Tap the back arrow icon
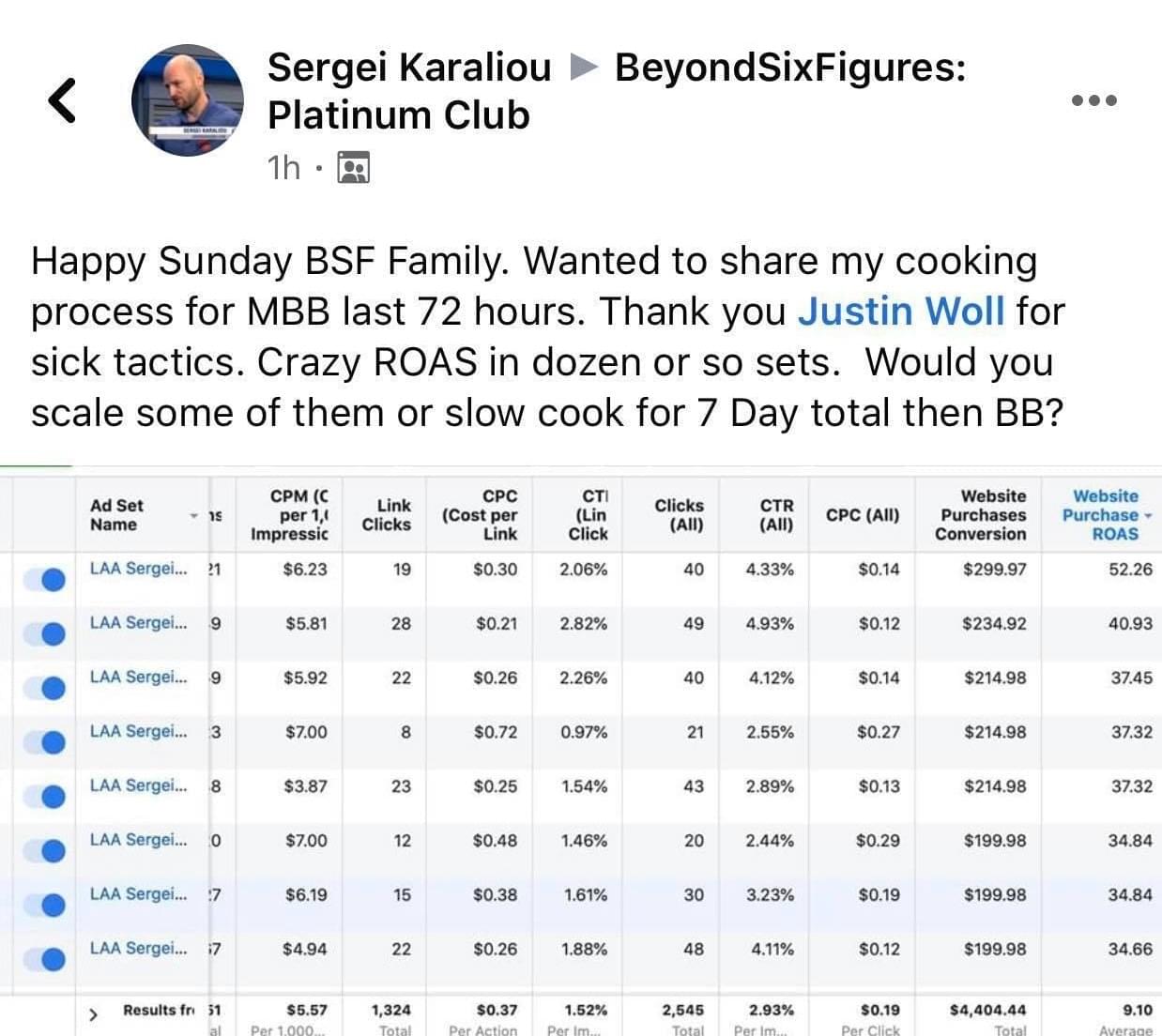Image resolution: width=1162 pixels, height=1036 pixels. point(62,100)
